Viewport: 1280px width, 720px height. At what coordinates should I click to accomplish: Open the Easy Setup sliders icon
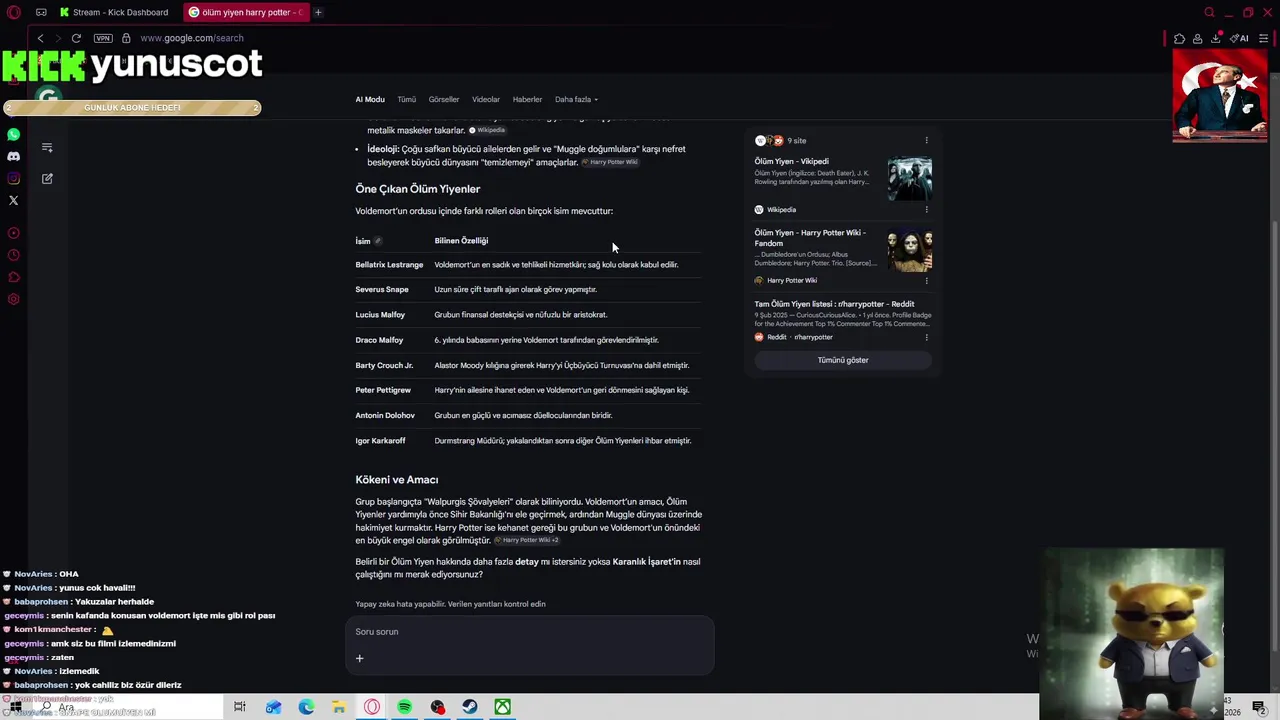click(x=1263, y=38)
